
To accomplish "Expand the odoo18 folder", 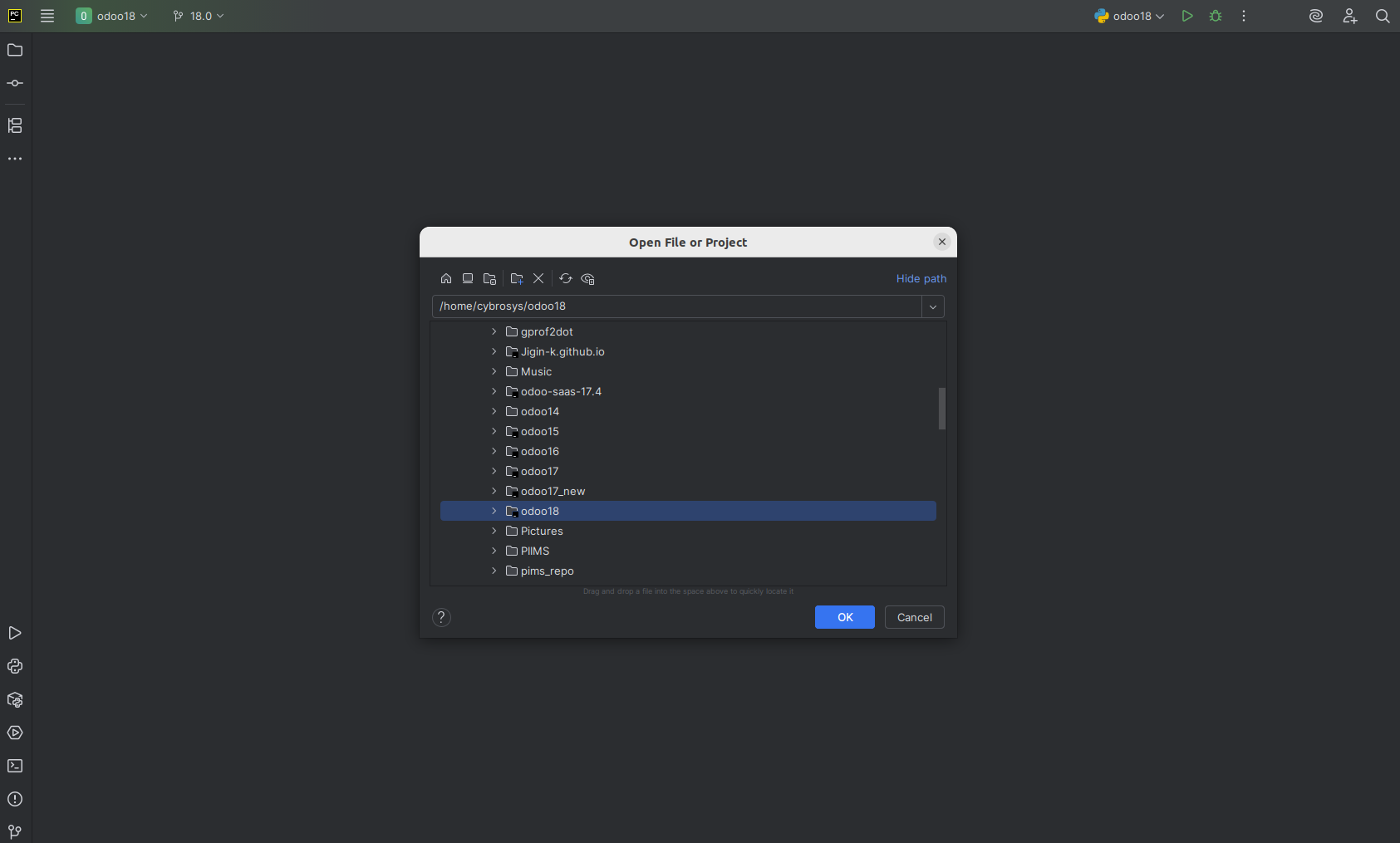I will 494,511.
